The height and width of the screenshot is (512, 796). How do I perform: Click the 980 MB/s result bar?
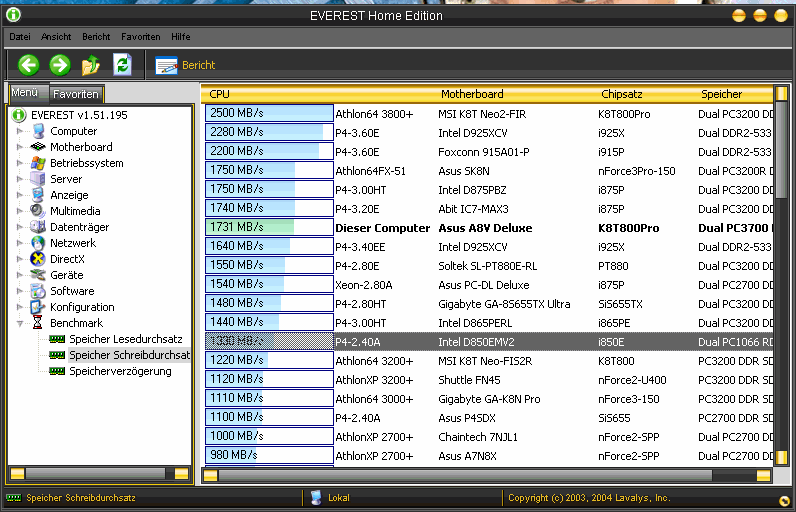(x=269, y=455)
